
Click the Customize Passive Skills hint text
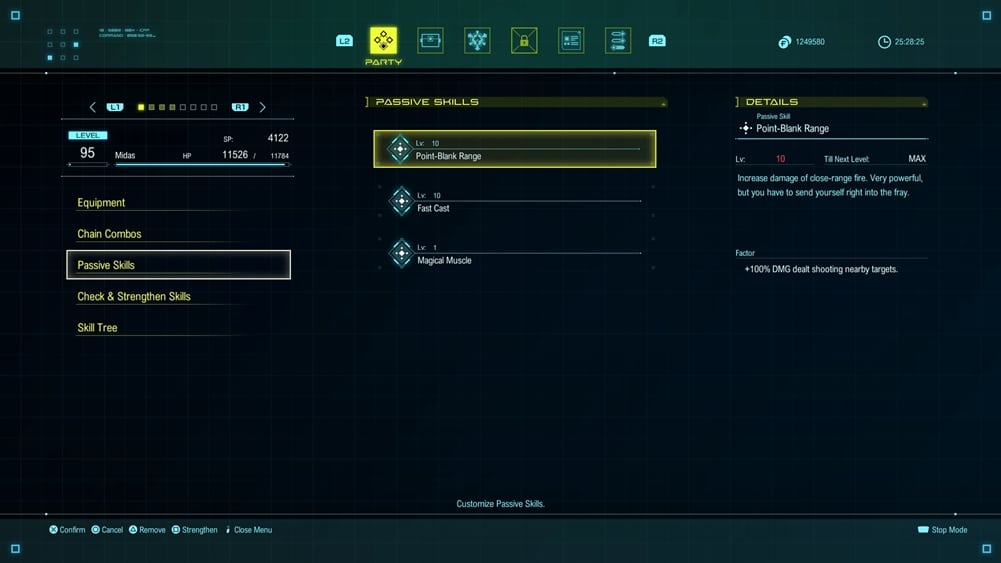(x=500, y=504)
